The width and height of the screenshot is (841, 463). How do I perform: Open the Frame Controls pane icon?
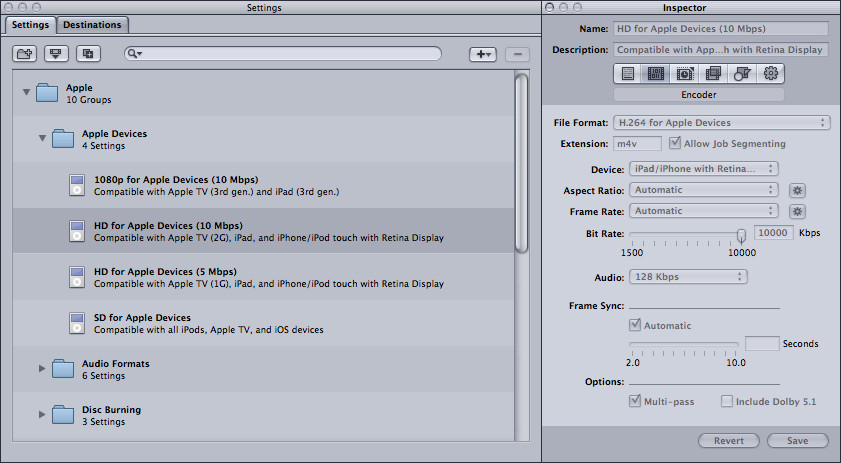click(x=685, y=74)
